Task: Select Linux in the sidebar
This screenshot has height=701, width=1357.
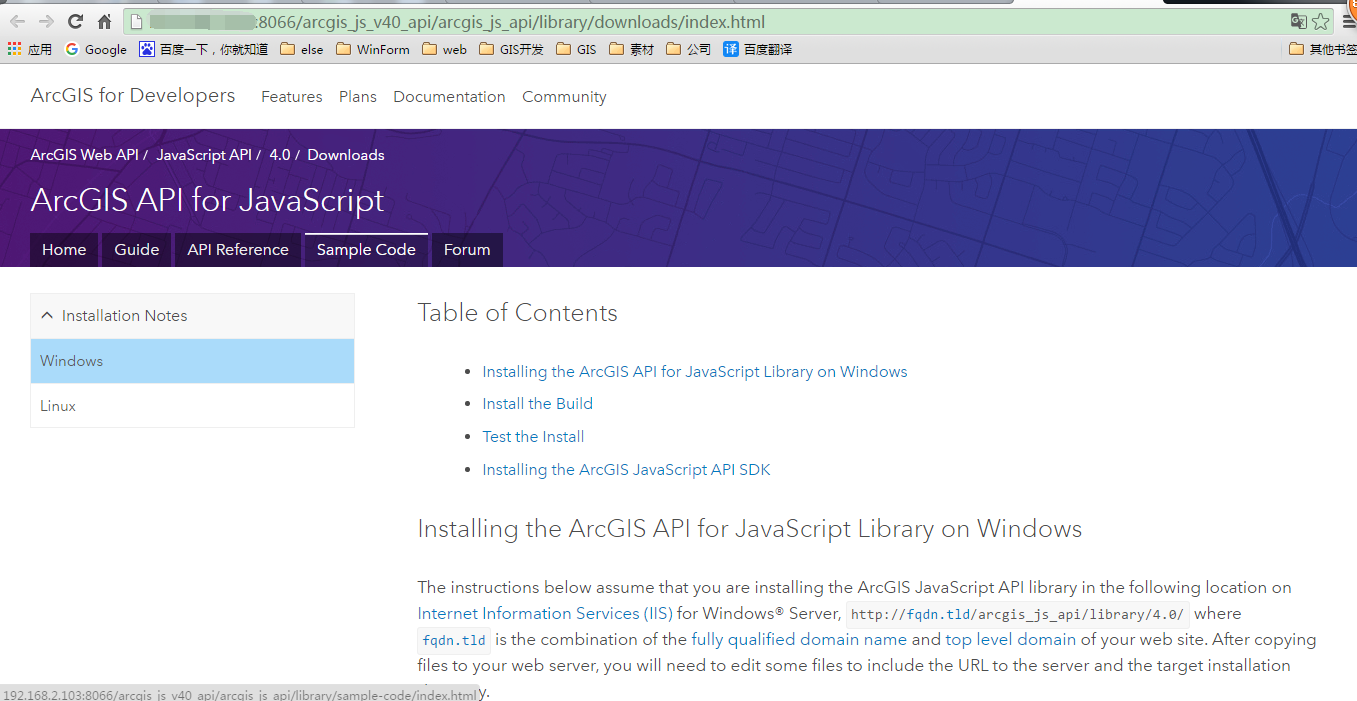Action: [x=192, y=406]
